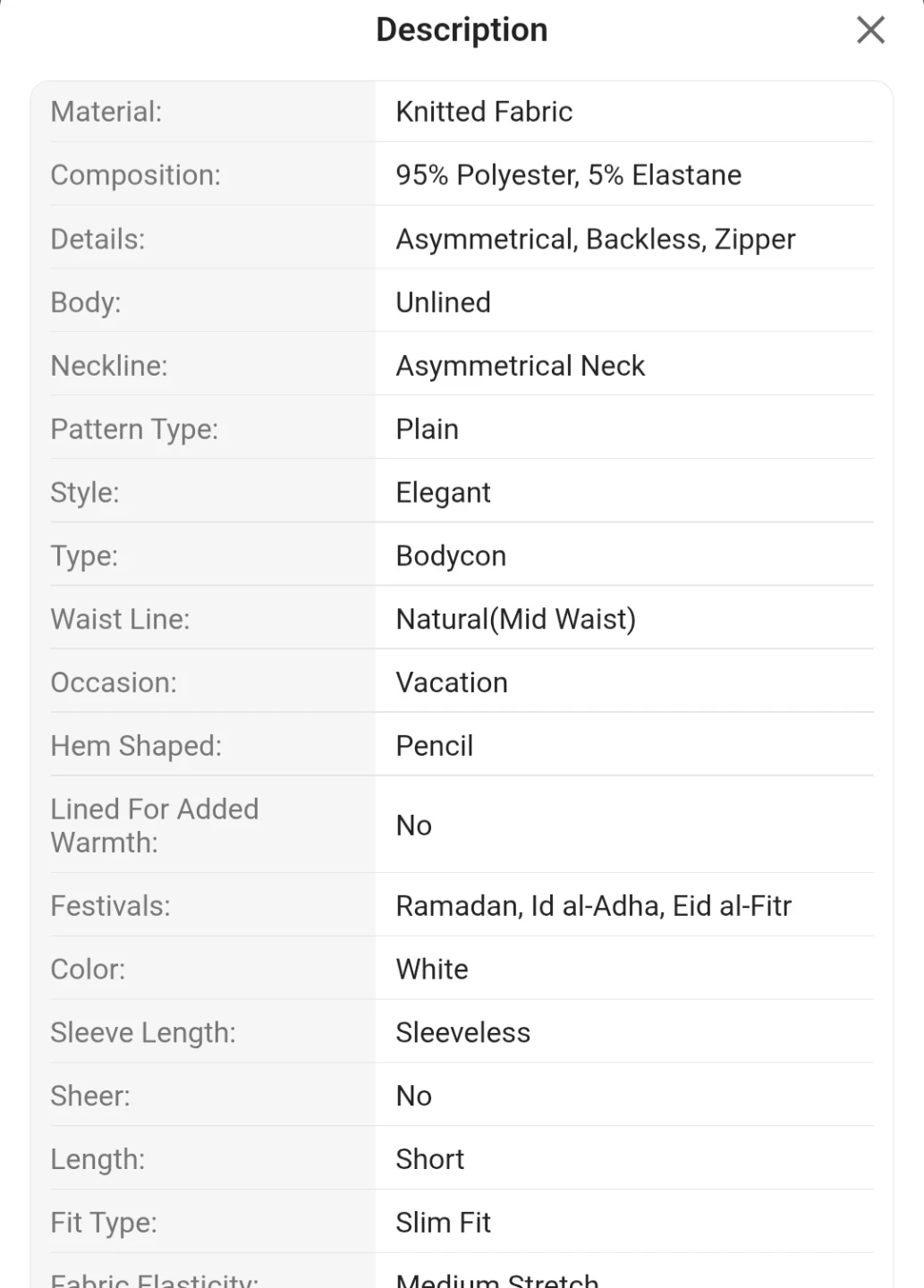The height and width of the screenshot is (1288, 924).
Task: Close the Description panel
Action: coord(870,30)
